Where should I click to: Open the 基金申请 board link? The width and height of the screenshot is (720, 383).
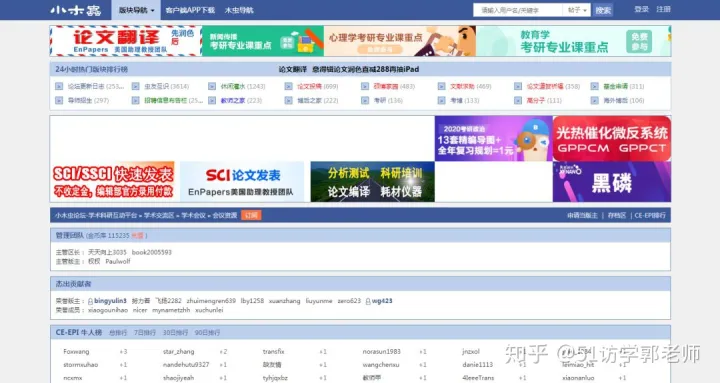click(616, 86)
